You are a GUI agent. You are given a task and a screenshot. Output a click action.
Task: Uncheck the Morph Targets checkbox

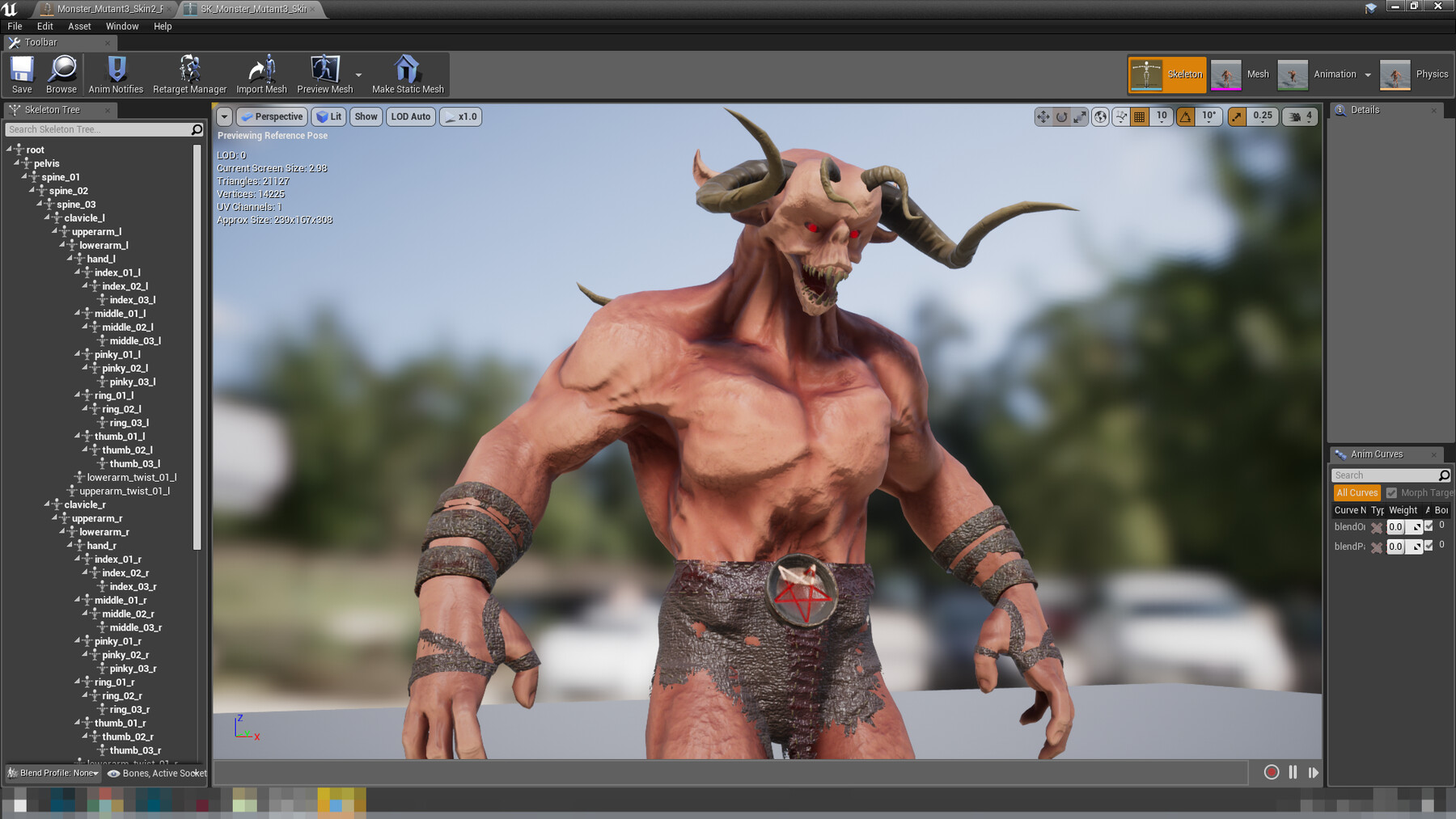coord(1392,492)
